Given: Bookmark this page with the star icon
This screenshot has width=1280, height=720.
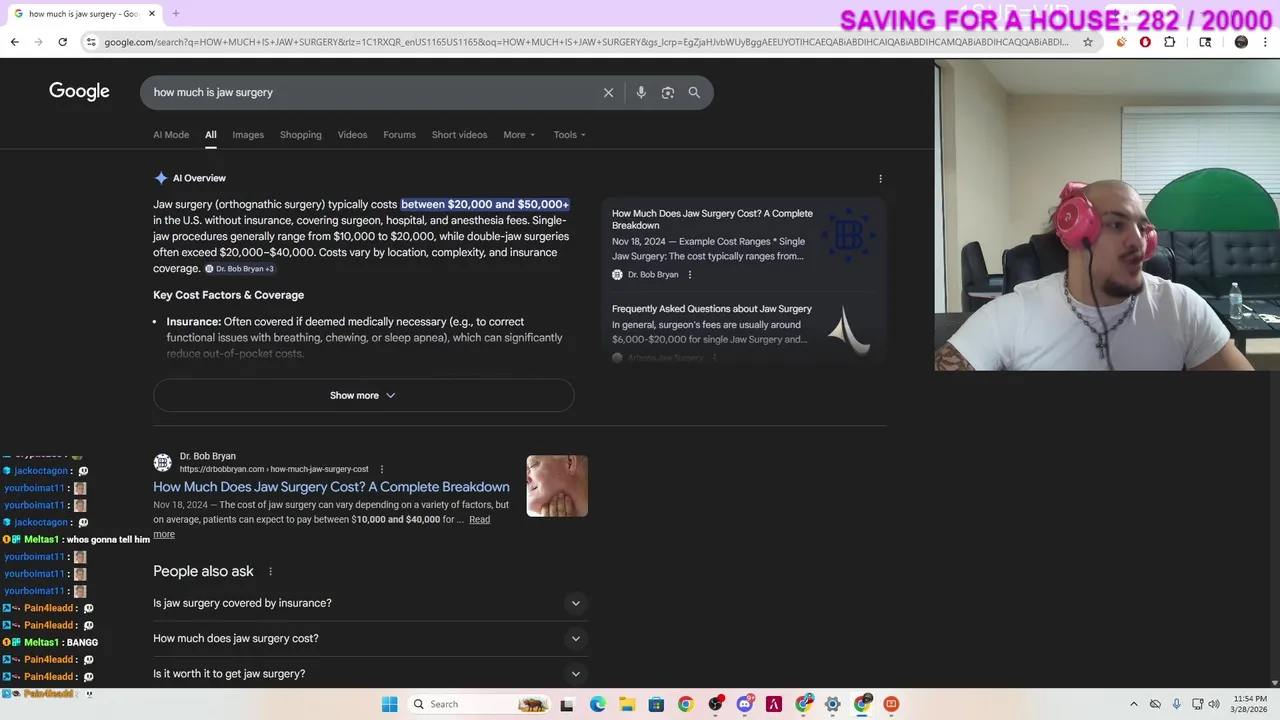Looking at the screenshot, I should tap(1088, 42).
